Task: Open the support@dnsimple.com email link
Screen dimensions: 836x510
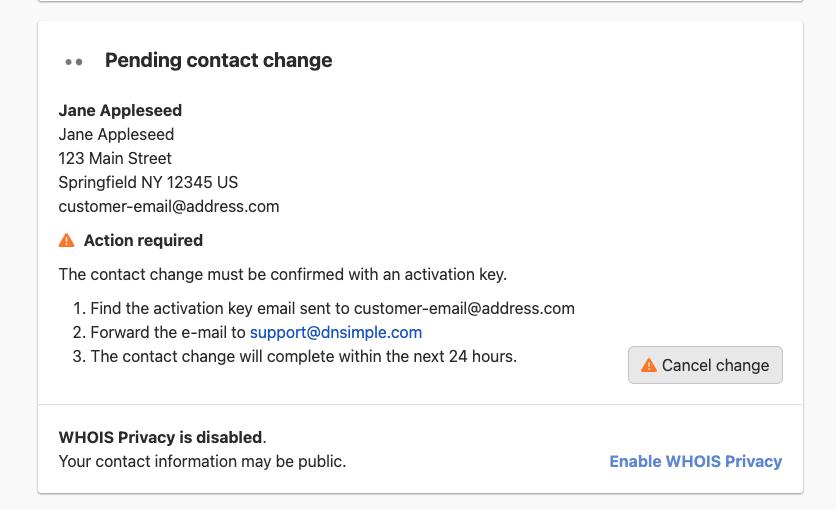Action: (336, 332)
